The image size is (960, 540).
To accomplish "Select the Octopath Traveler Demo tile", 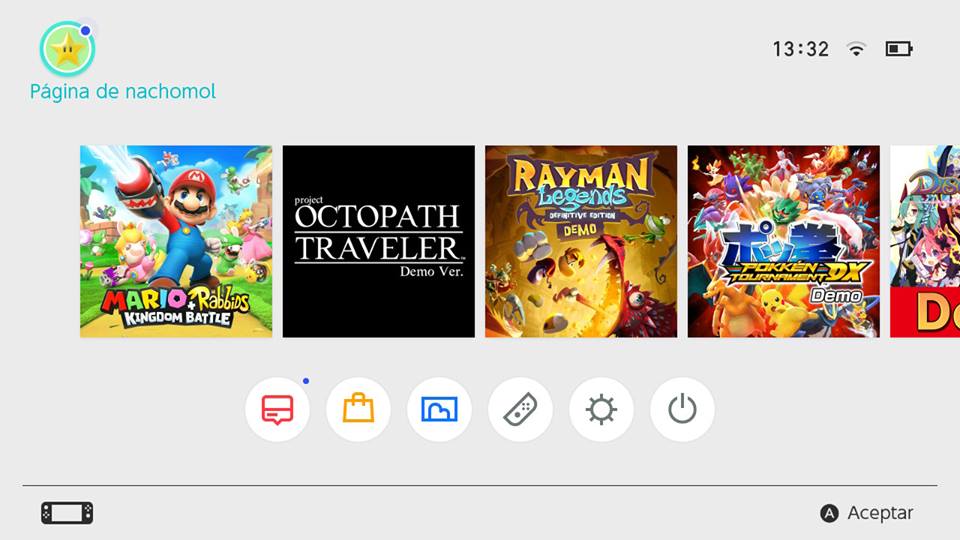I will pos(379,241).
